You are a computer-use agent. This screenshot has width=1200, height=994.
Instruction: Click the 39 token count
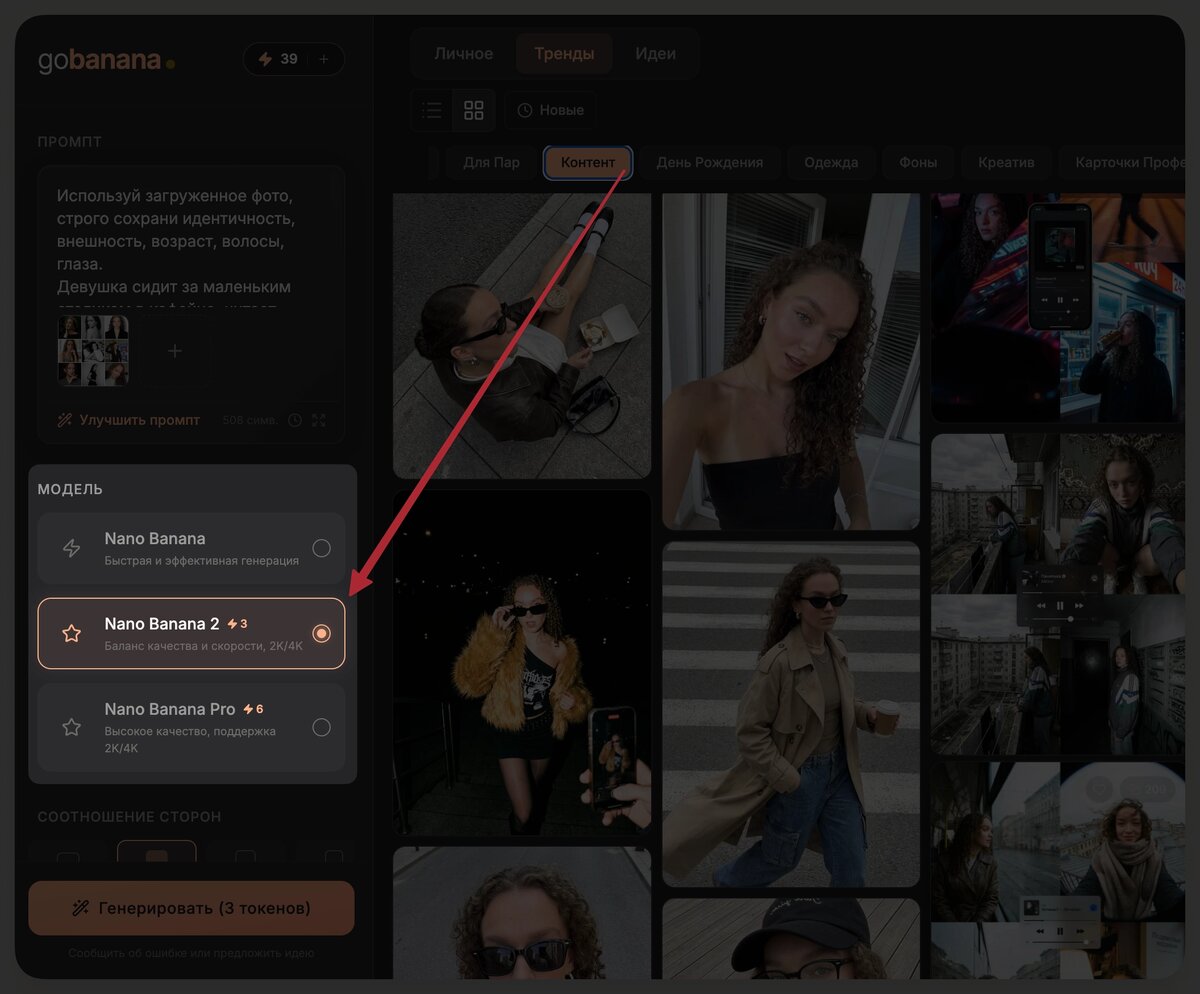(x=289, y=59)
